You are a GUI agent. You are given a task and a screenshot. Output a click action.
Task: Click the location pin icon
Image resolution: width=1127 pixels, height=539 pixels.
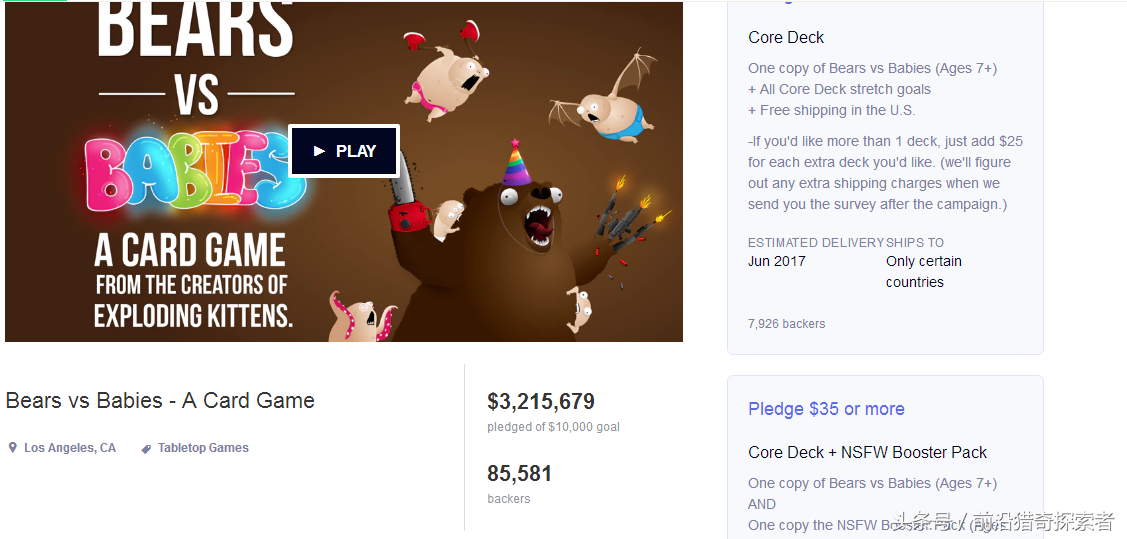(13, 448)
